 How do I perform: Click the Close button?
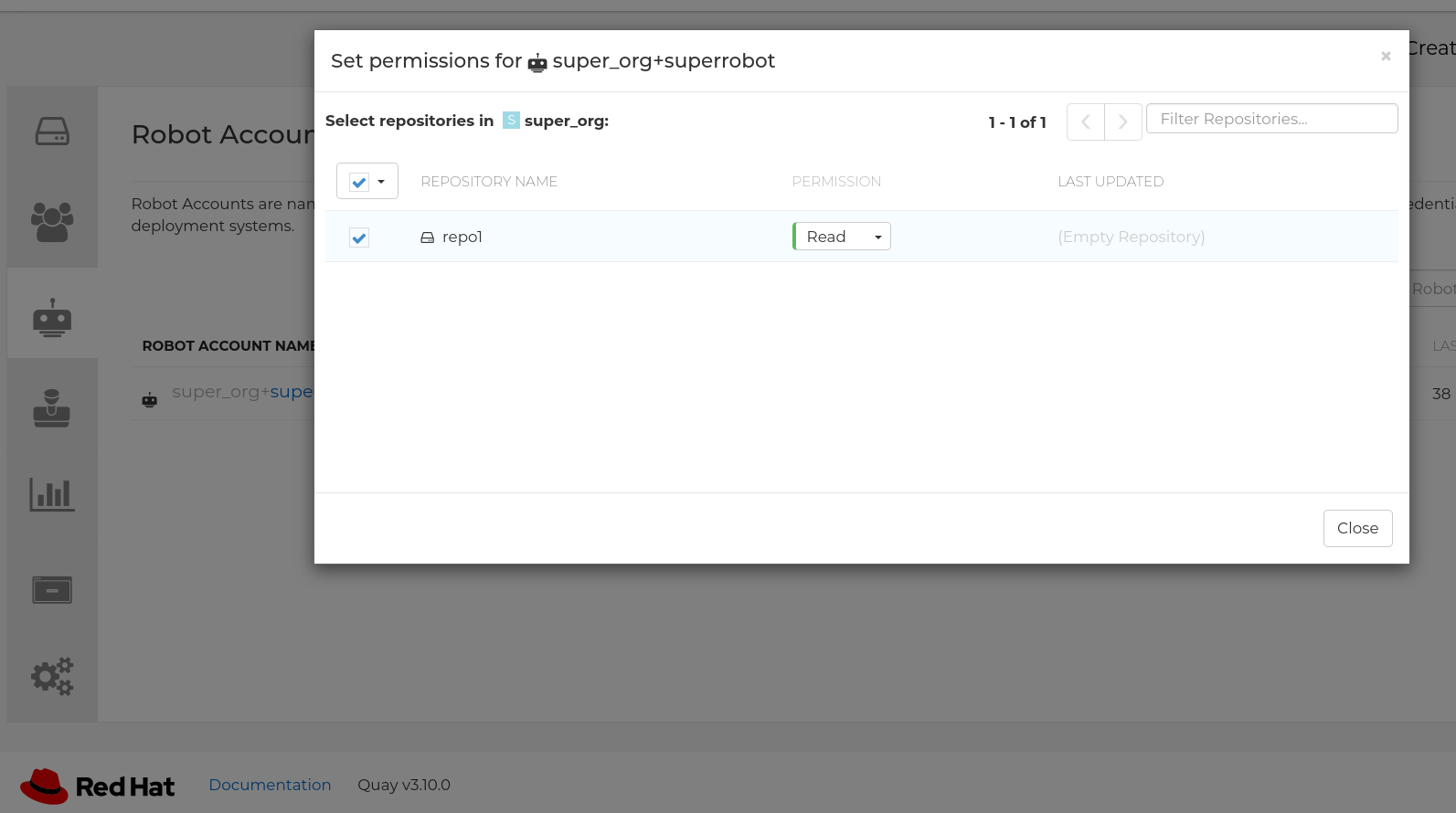[x=1357, y=528]
